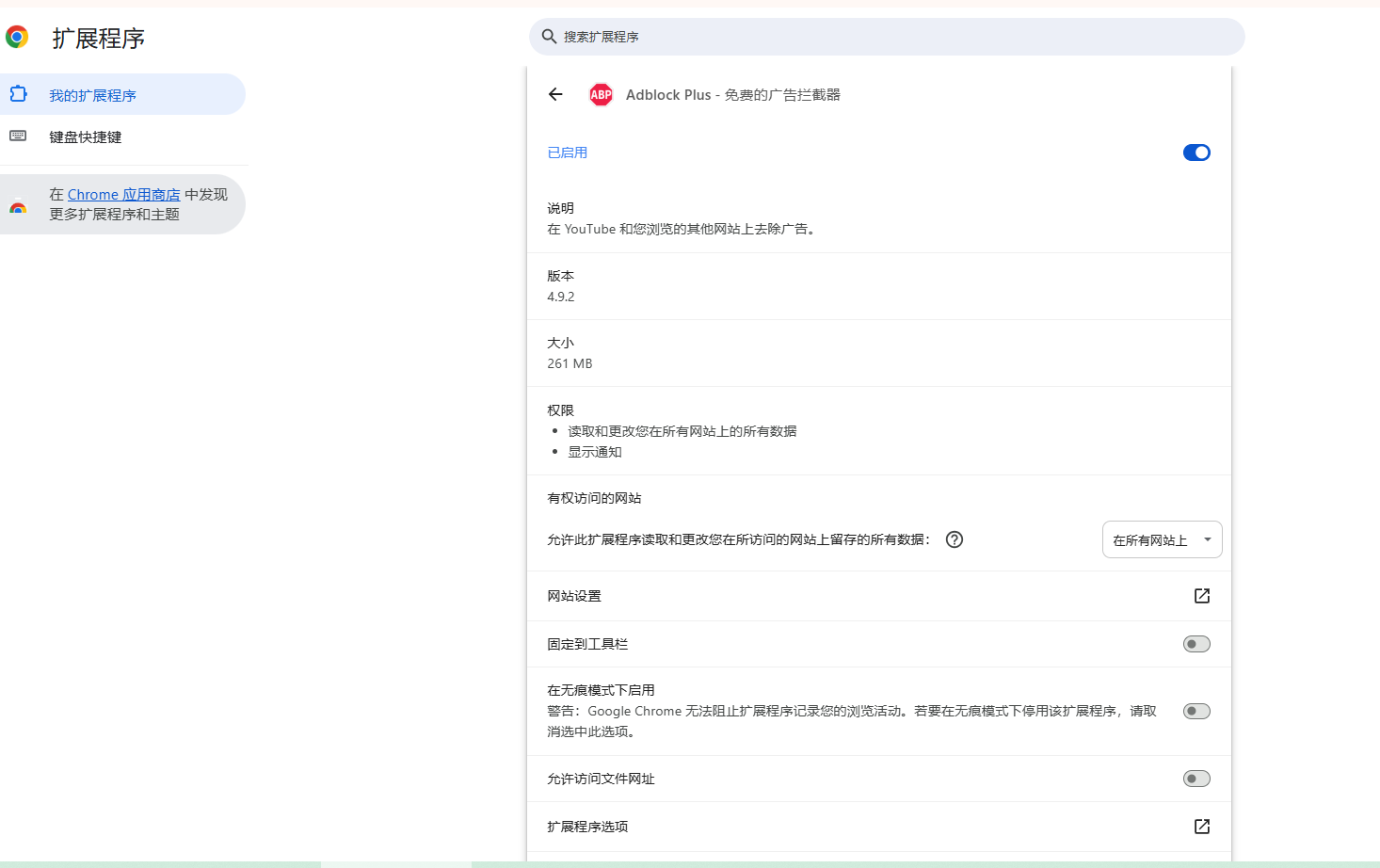Image resolution: width=1380 pixels, height=868 pixels.
Task: Click the 固定到工具栏 label
Action: 587,644
